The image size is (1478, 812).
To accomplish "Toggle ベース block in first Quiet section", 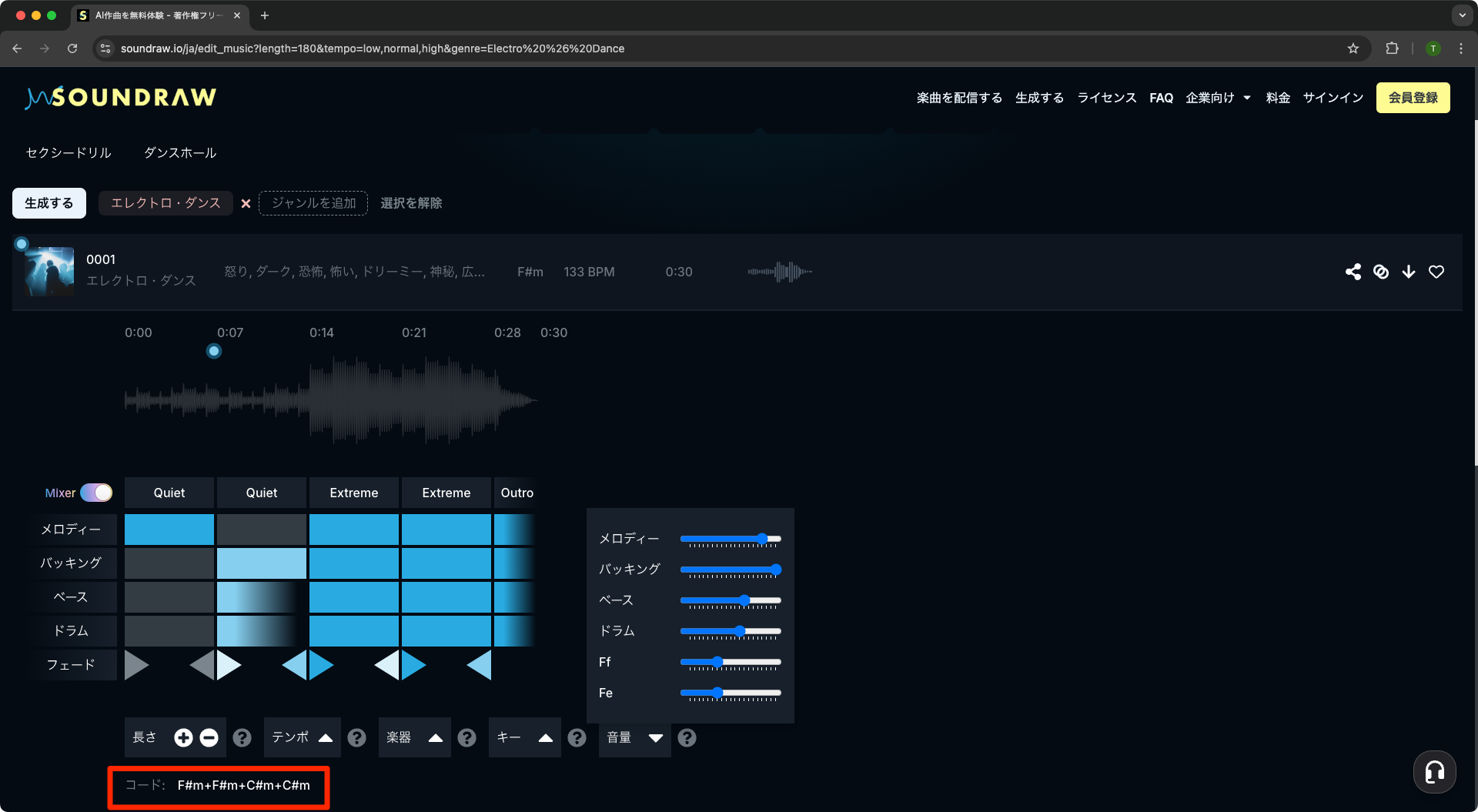I will point(169,597).
